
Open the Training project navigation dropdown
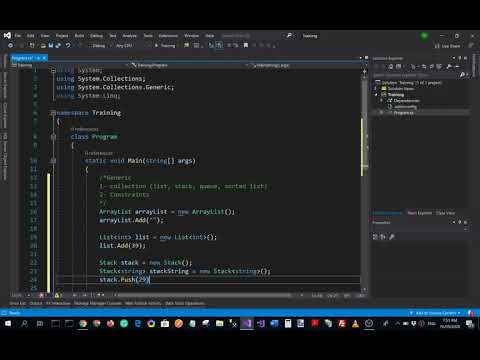[x=70, y=65]
